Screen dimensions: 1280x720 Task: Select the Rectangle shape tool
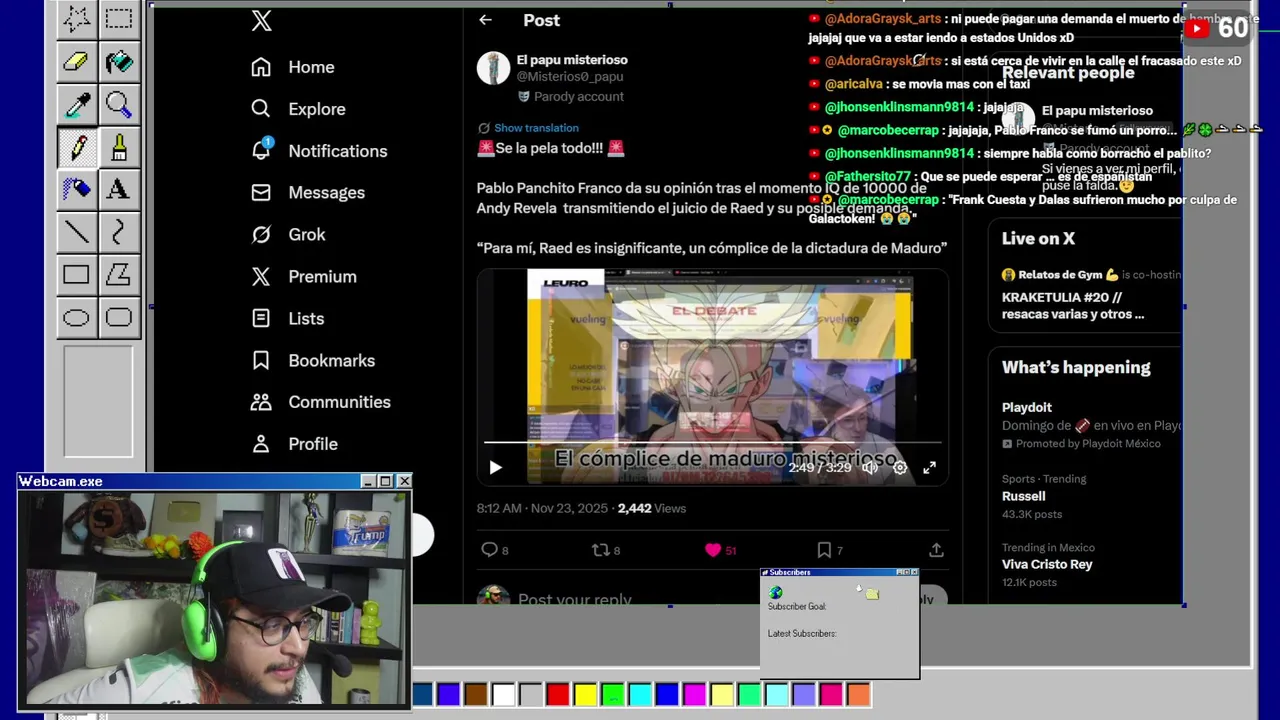77,275
